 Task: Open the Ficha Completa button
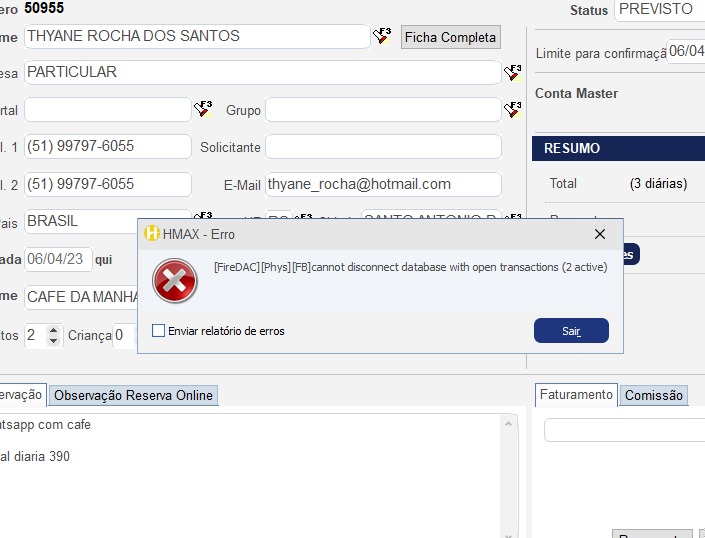click(450, 37)
